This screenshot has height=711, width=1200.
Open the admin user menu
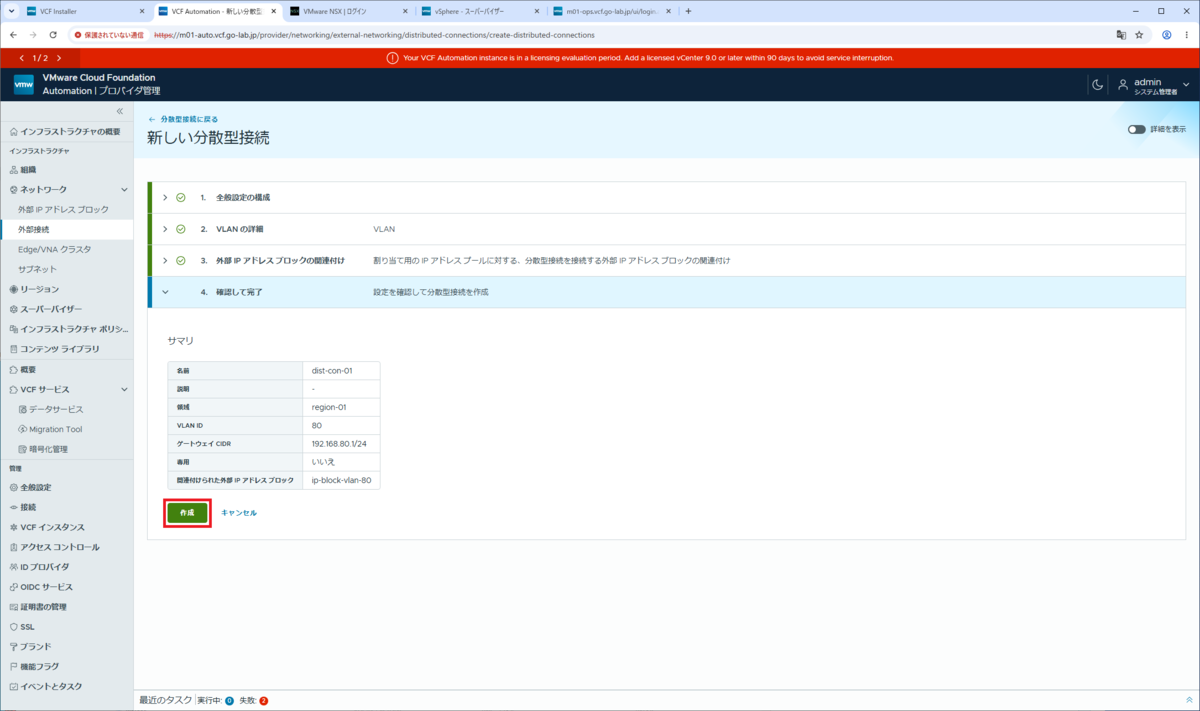click(x=1154, y=85)
